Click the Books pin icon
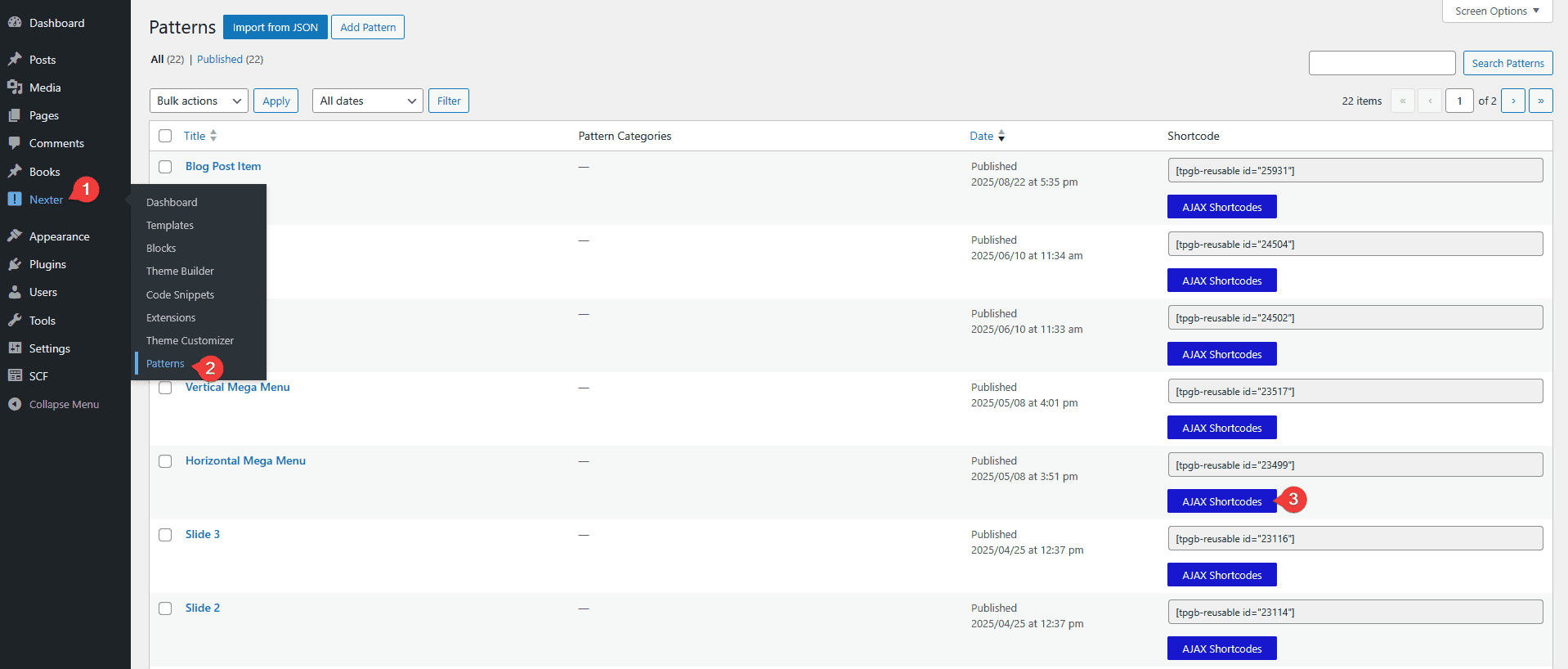Screen dimensions: 1568x669 pyautogui.click(x=15, y=172)
